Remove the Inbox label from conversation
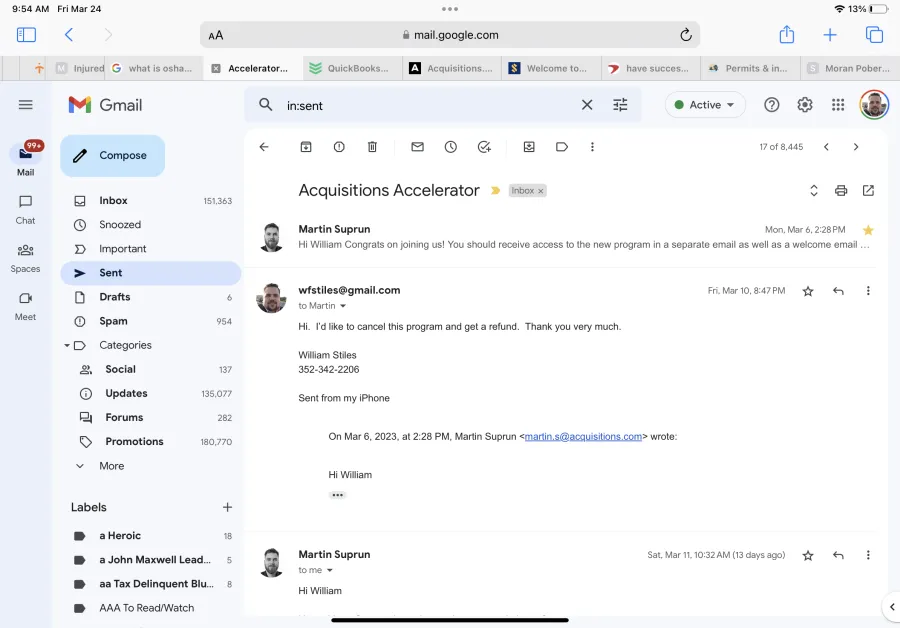 [541, 191]
